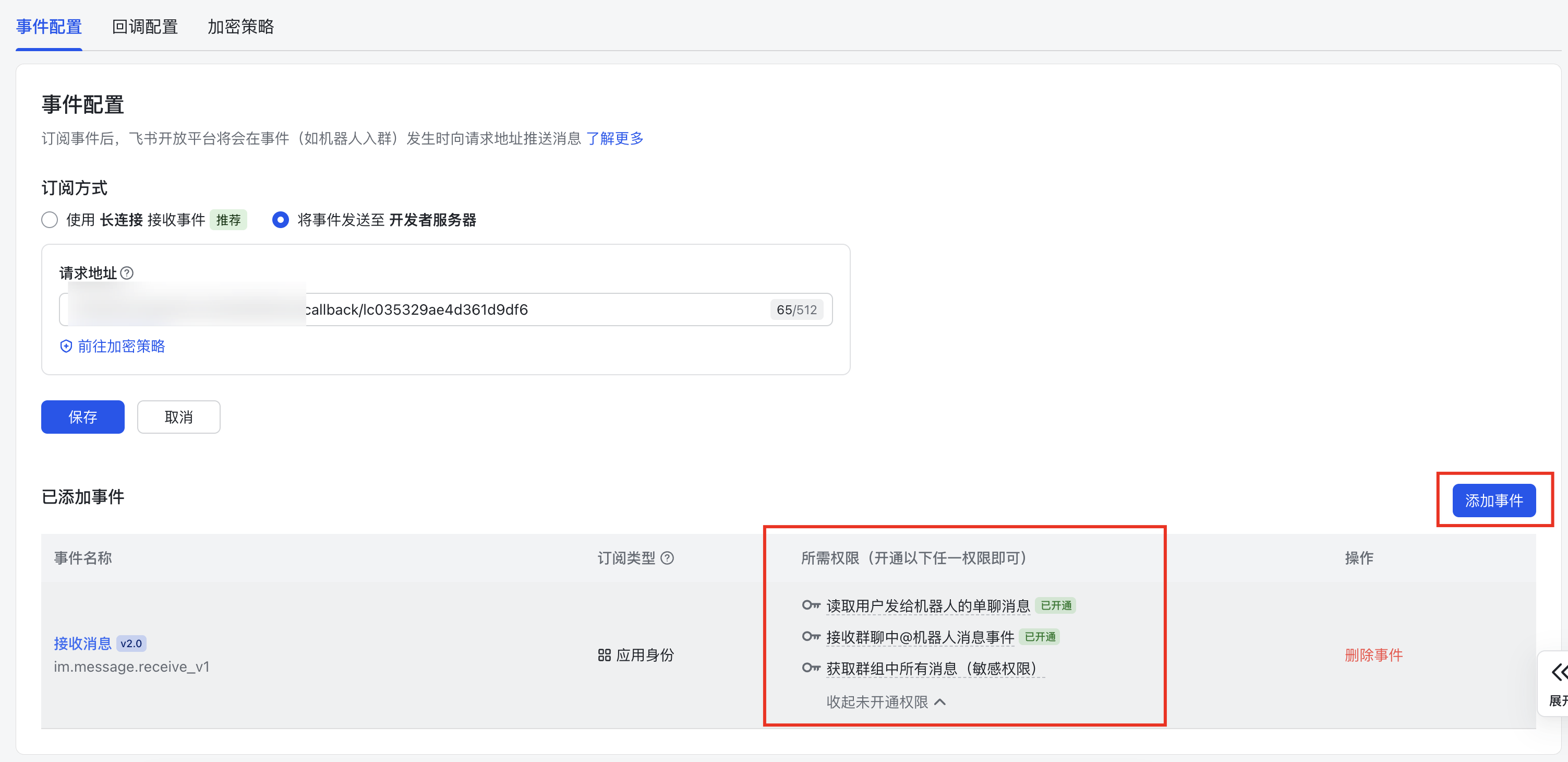Click the blue 保存 button

[x=83, y=416]
